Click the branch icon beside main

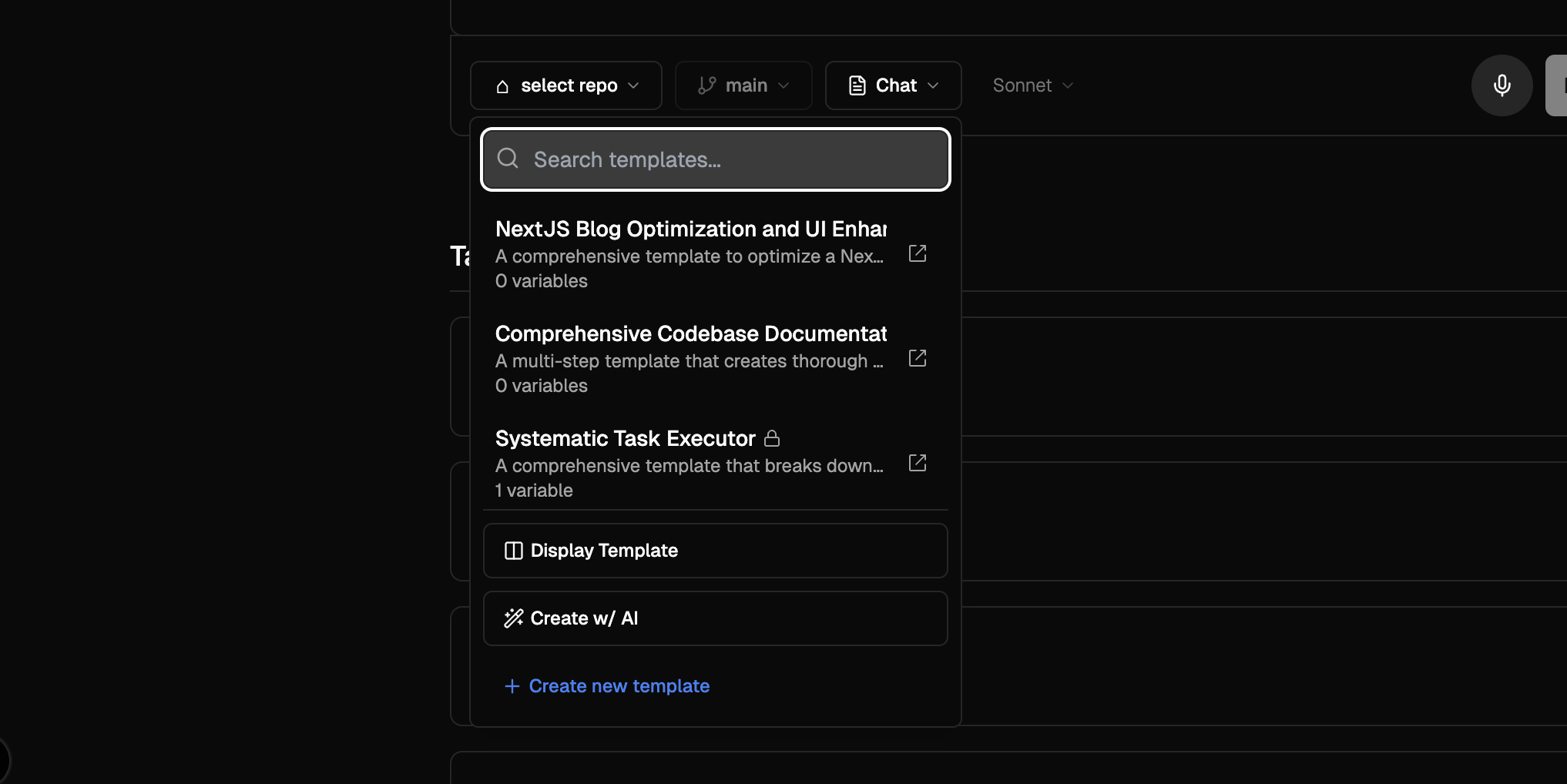click(706, 85)
